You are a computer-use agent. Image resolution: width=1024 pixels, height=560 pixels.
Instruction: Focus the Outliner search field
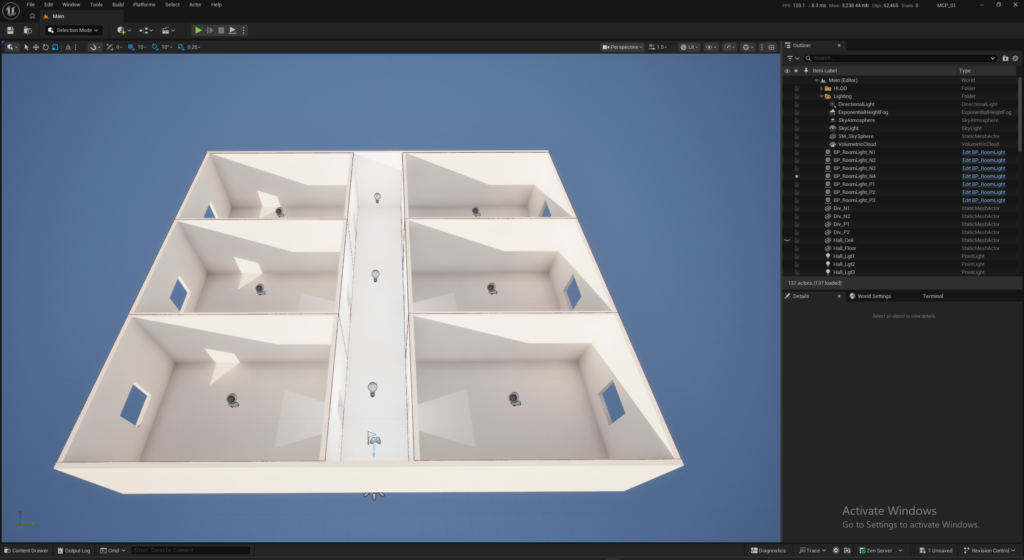(x=900, y=58)
